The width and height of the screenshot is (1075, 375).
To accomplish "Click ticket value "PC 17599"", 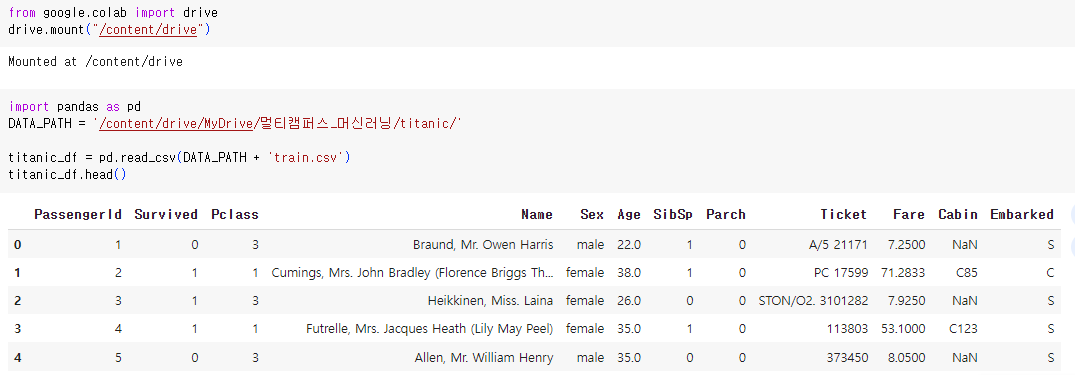I will (x=841, y=273).
